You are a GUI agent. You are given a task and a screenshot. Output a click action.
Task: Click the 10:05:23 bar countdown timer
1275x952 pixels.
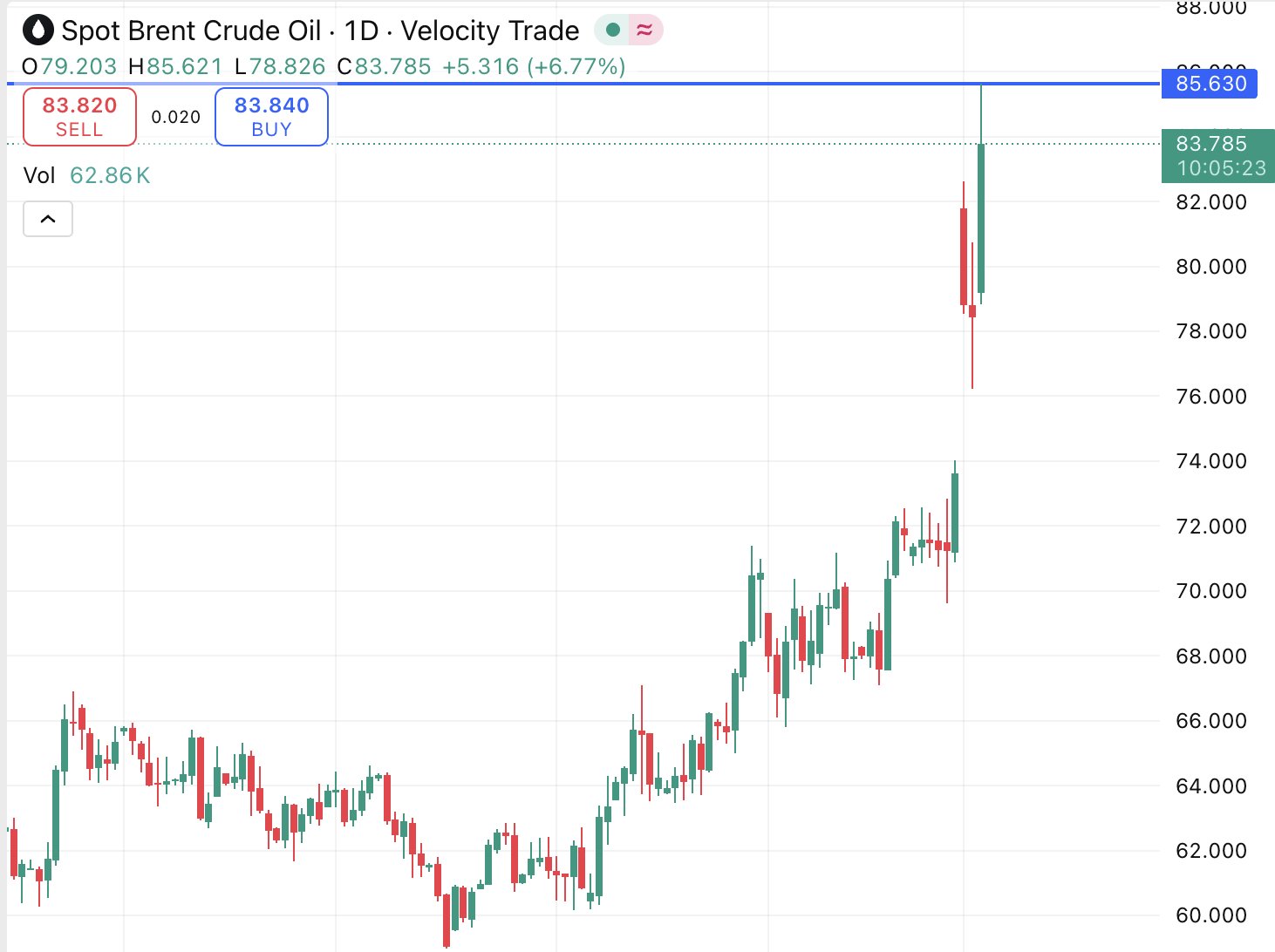pos(1221,168)
